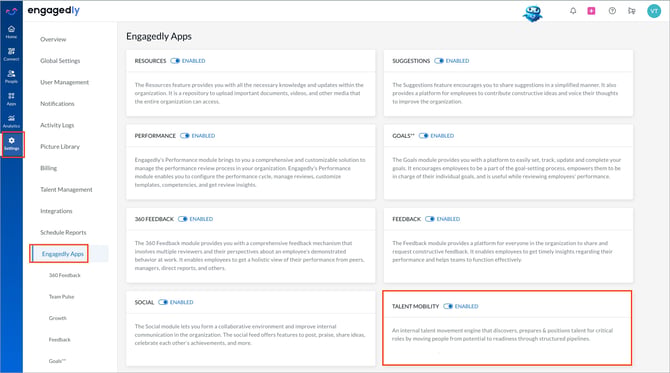Viewport: 670px width, 373px height.
Task: Click the PERFORMANCE card title
Action: pos(155,135)
